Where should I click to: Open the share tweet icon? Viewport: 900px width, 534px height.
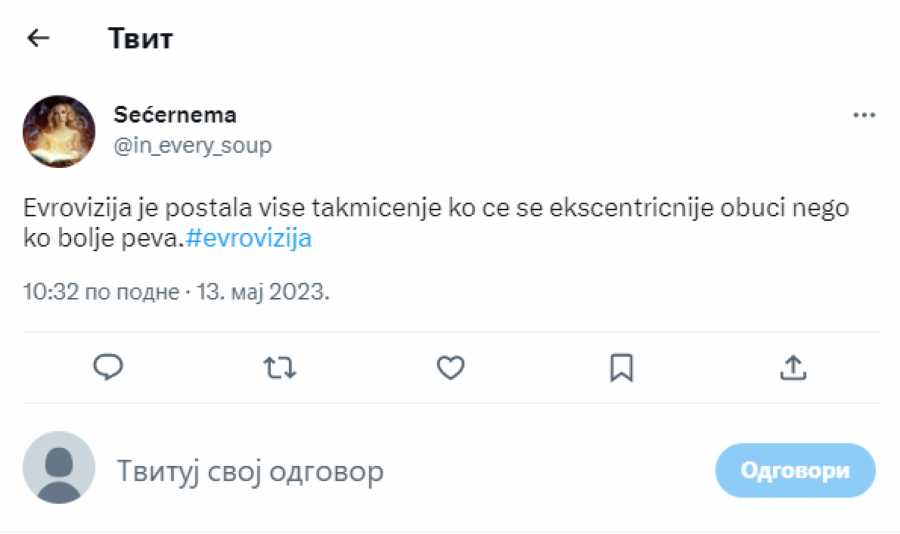pyautogui.click(x=792, y=367)
